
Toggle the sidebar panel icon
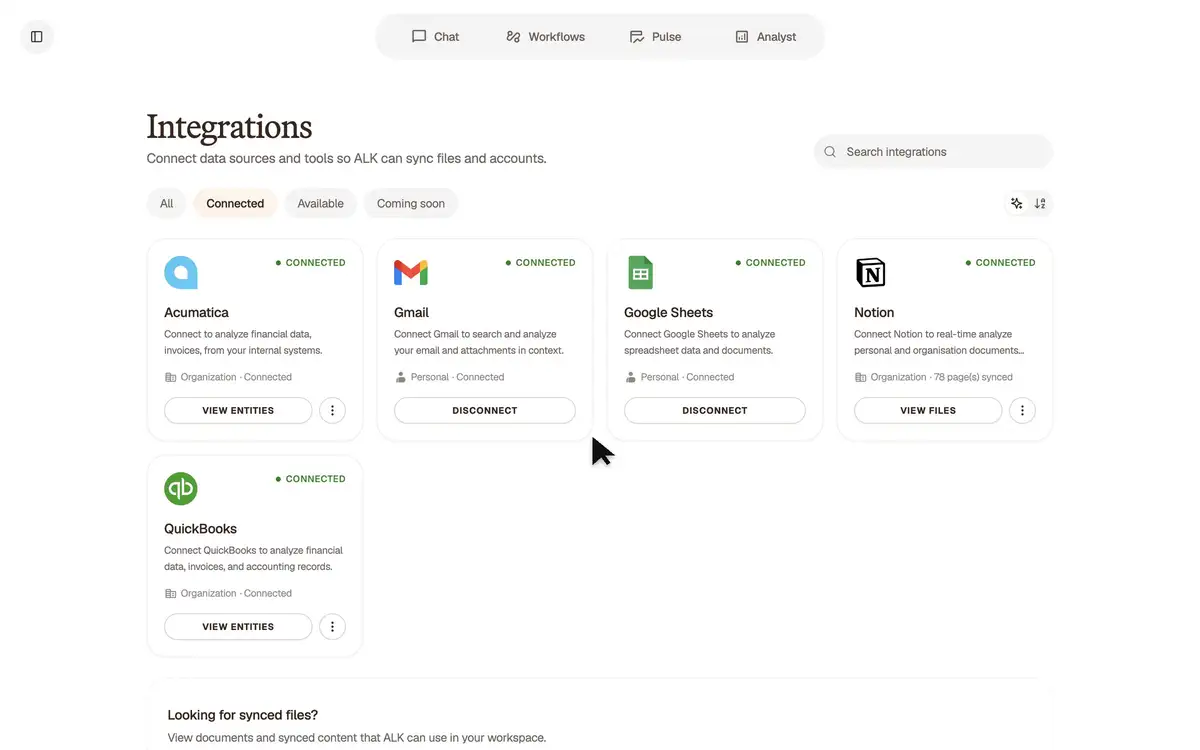coord(37,37)
